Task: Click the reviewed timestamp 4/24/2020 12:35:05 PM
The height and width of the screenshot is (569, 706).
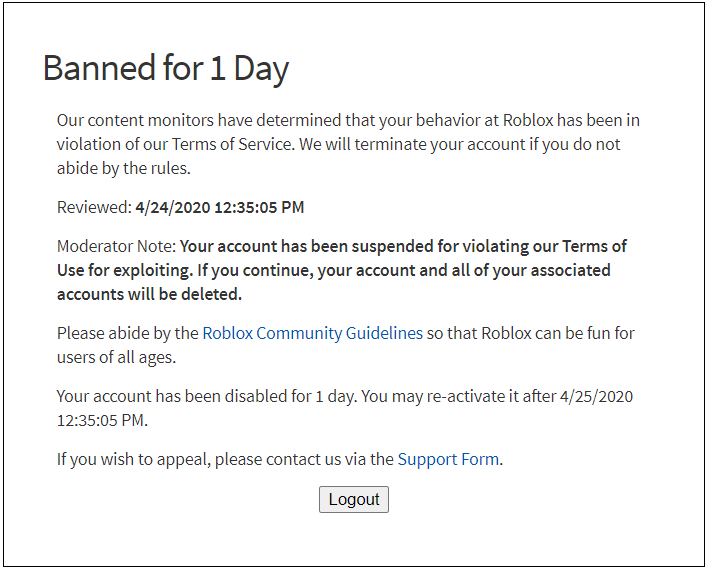Action: tap(219, 208)
